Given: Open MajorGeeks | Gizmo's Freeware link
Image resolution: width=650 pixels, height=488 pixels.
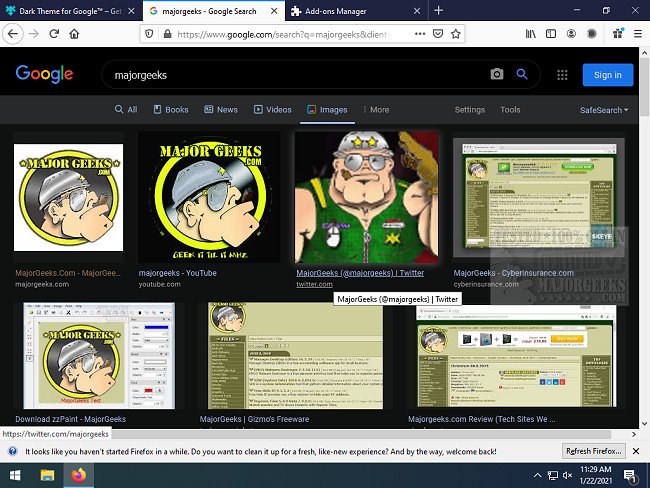Looking at the screenshot, I should [254, 419].
